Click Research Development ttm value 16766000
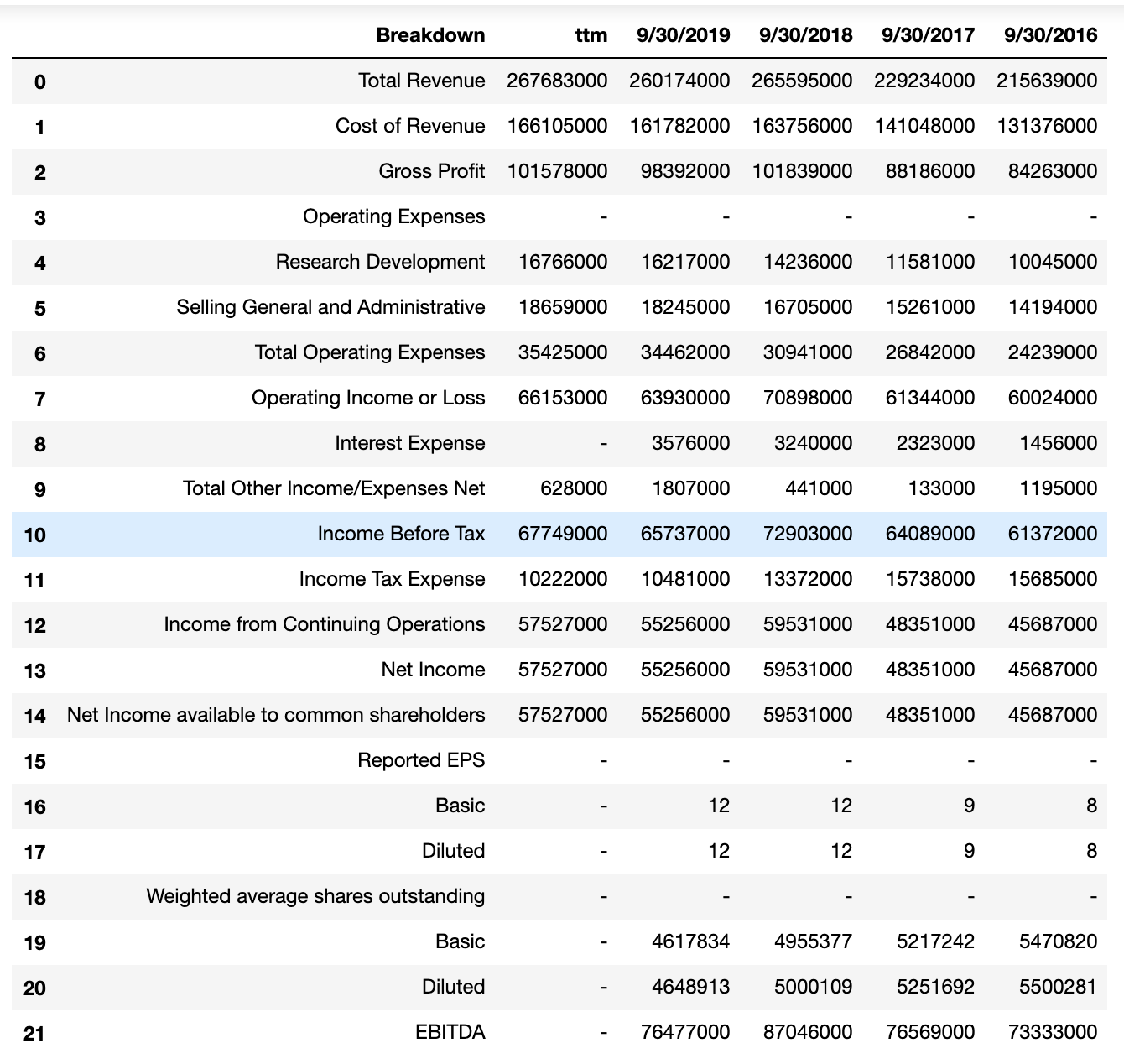 pyautogui.click(x=563, y=262)
